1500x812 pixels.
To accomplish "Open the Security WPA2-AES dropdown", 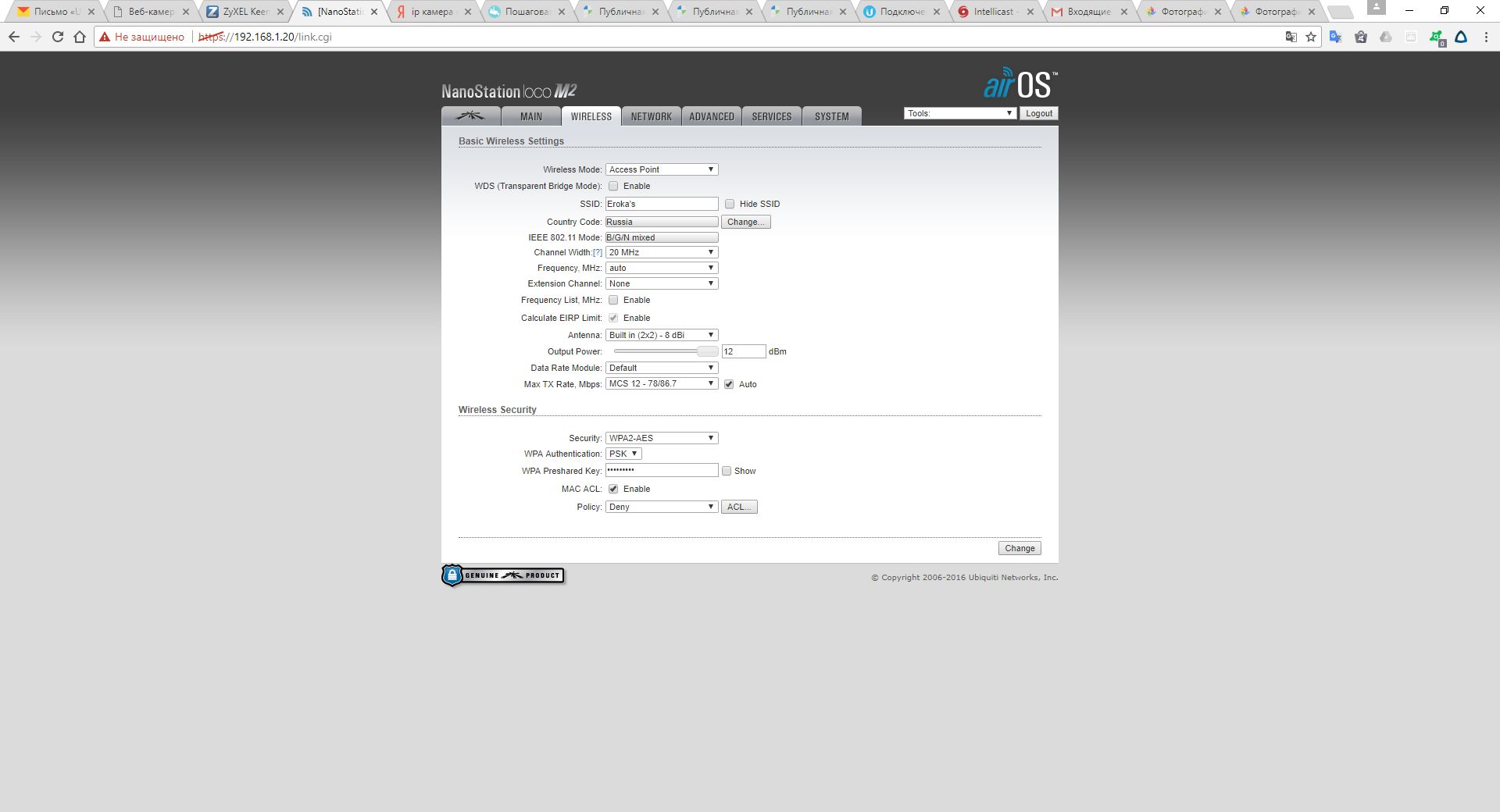I will coord(662,438).
